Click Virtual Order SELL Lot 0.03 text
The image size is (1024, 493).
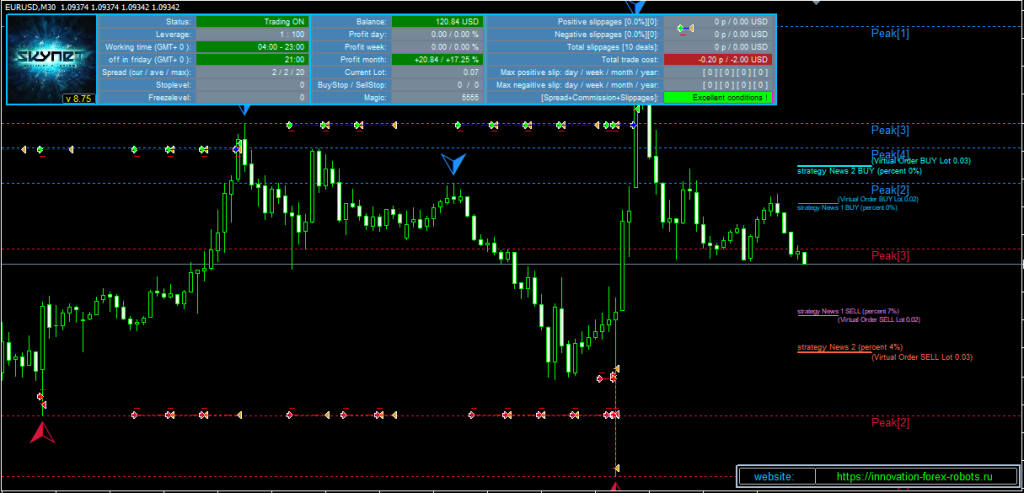coord(921,357)
